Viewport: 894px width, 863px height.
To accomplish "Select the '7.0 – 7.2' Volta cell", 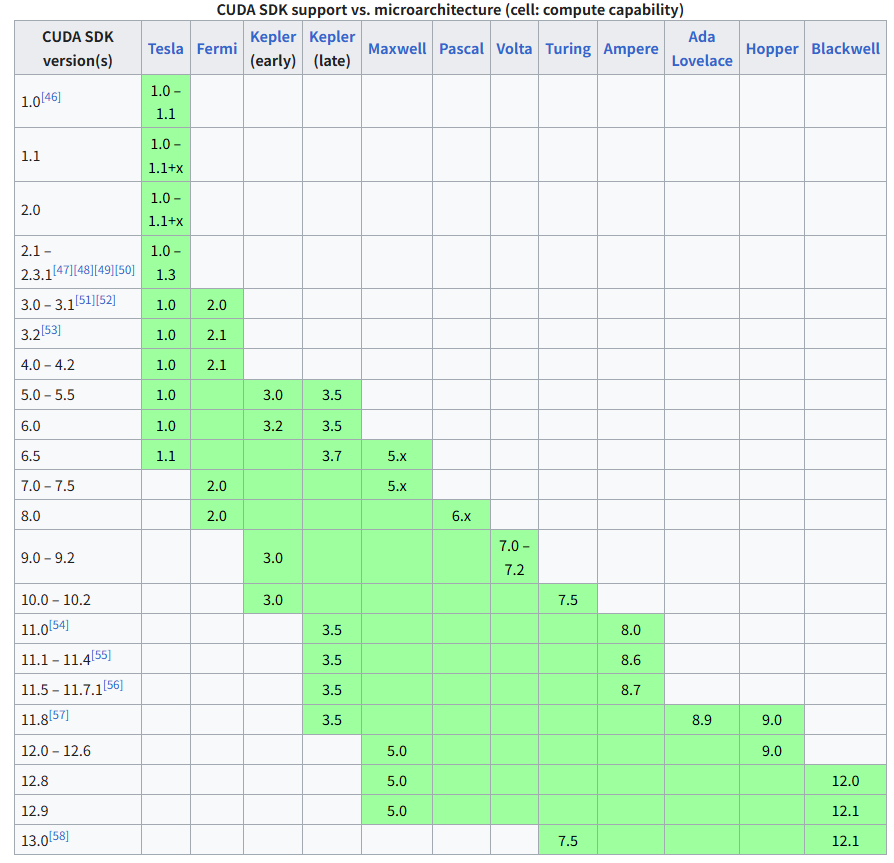I will point(514,557).
